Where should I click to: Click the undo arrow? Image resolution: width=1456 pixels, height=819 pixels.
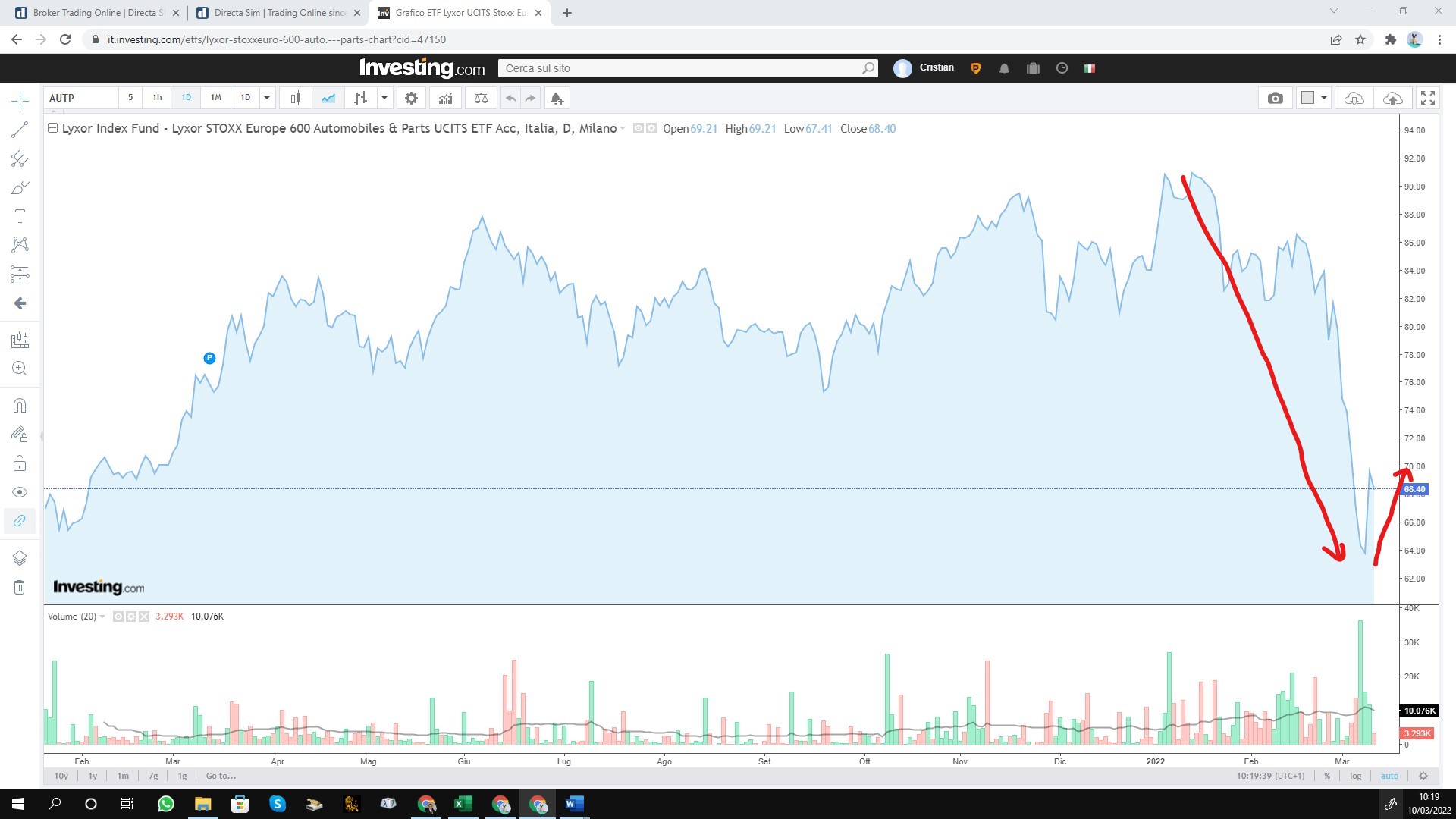510,98
